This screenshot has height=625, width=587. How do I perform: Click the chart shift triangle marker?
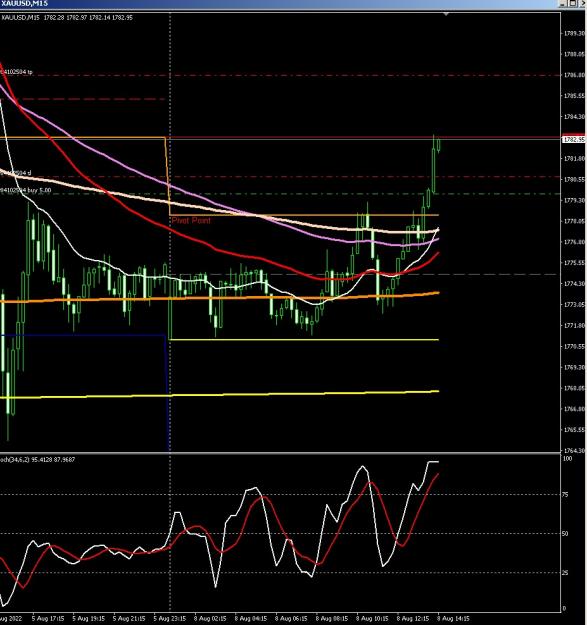click(446, 14)
